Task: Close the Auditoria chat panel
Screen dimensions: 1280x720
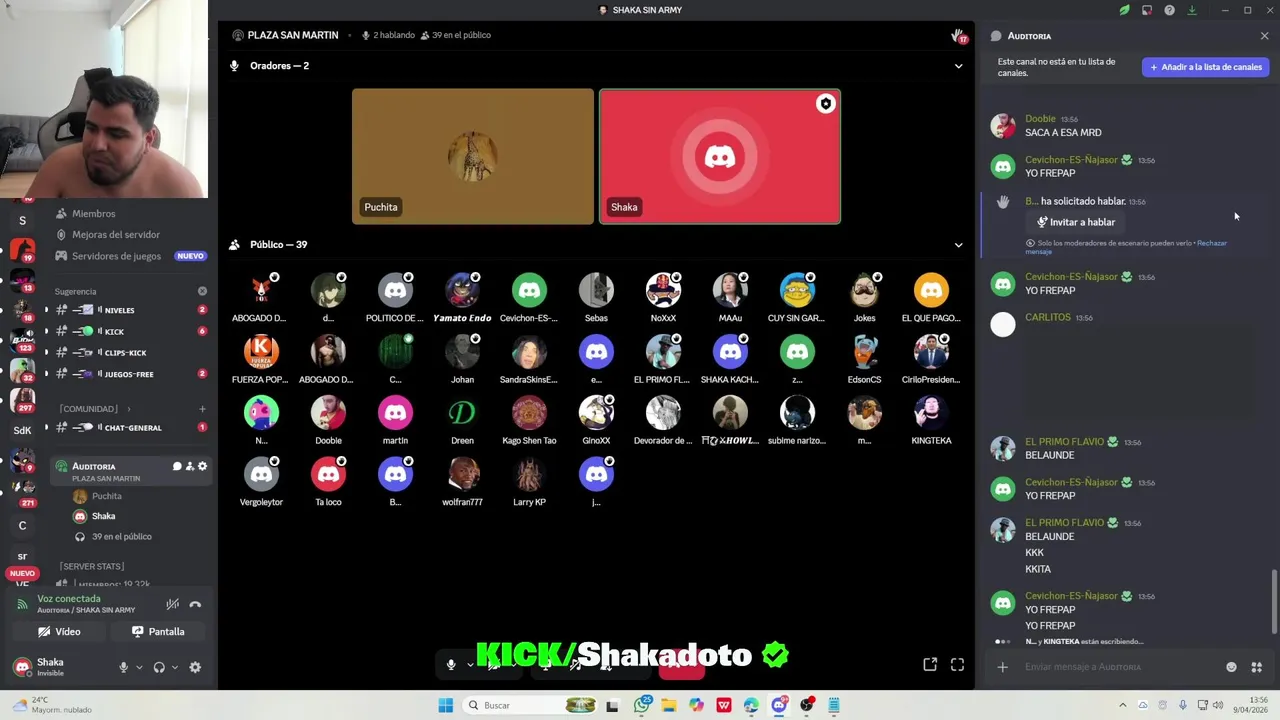Action: point(1264,36)
